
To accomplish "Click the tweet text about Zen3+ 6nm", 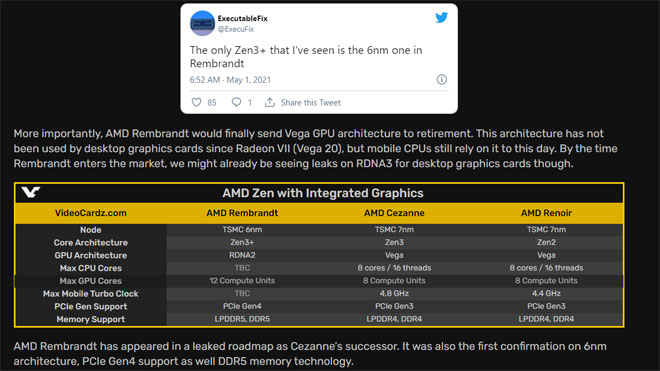I will click(x=306, y=57).
